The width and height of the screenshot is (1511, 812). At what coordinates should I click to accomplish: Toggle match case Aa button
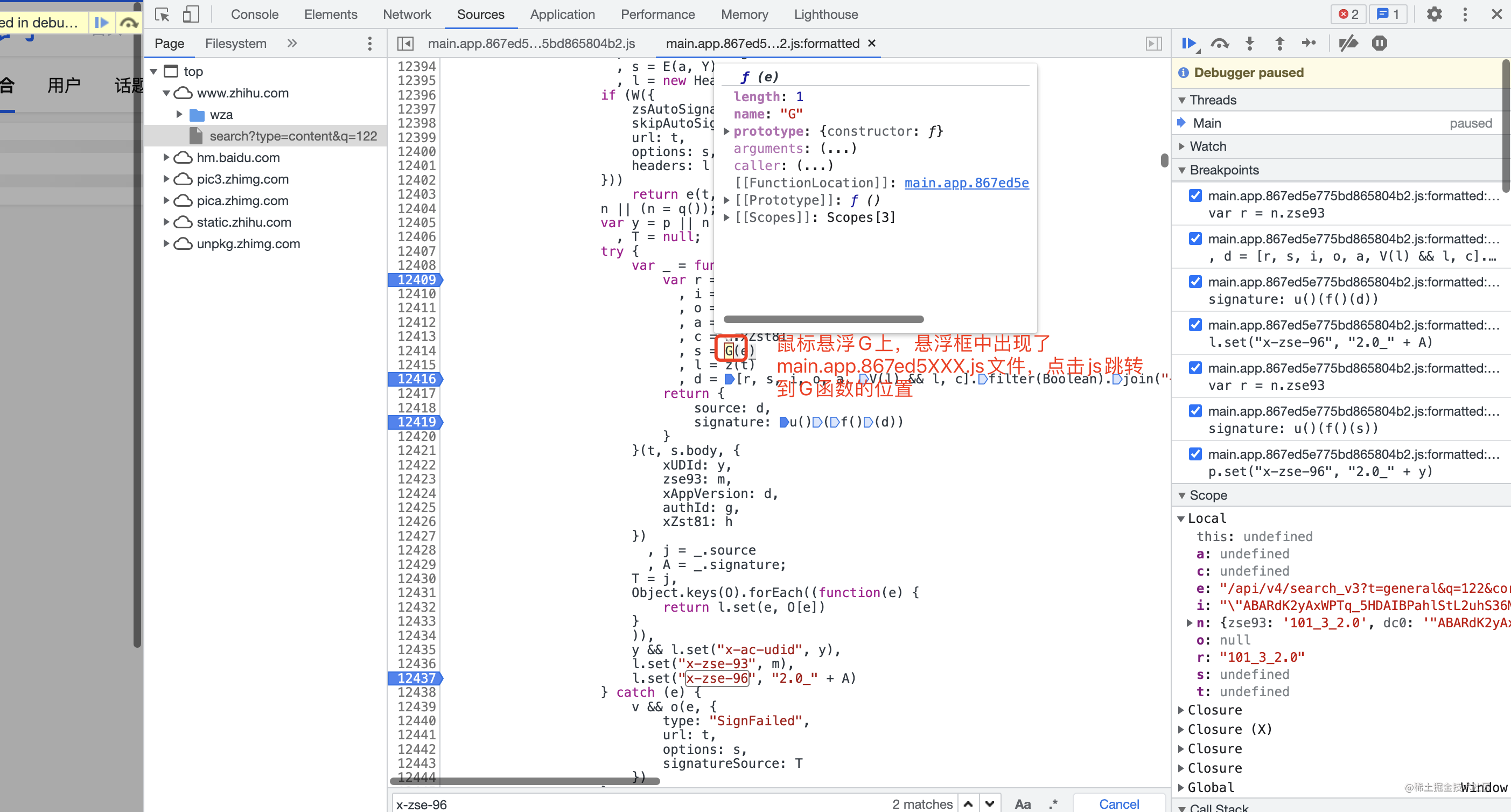(1023, 804)
